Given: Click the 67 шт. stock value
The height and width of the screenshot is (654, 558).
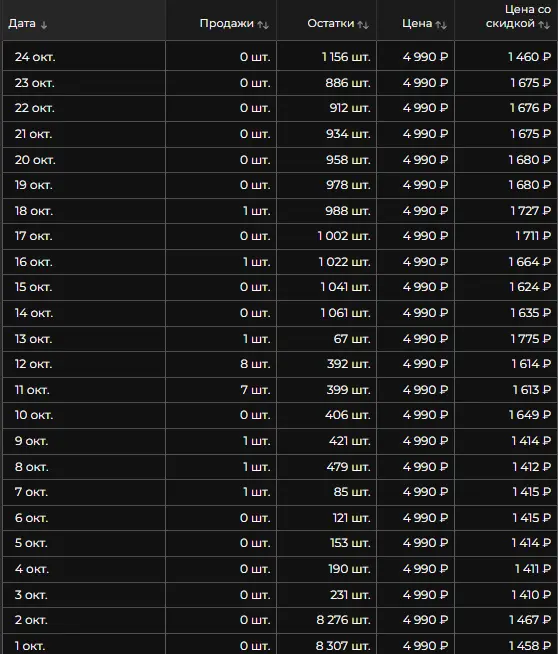Looking at the screenshot, I should [x=352, y=339].
